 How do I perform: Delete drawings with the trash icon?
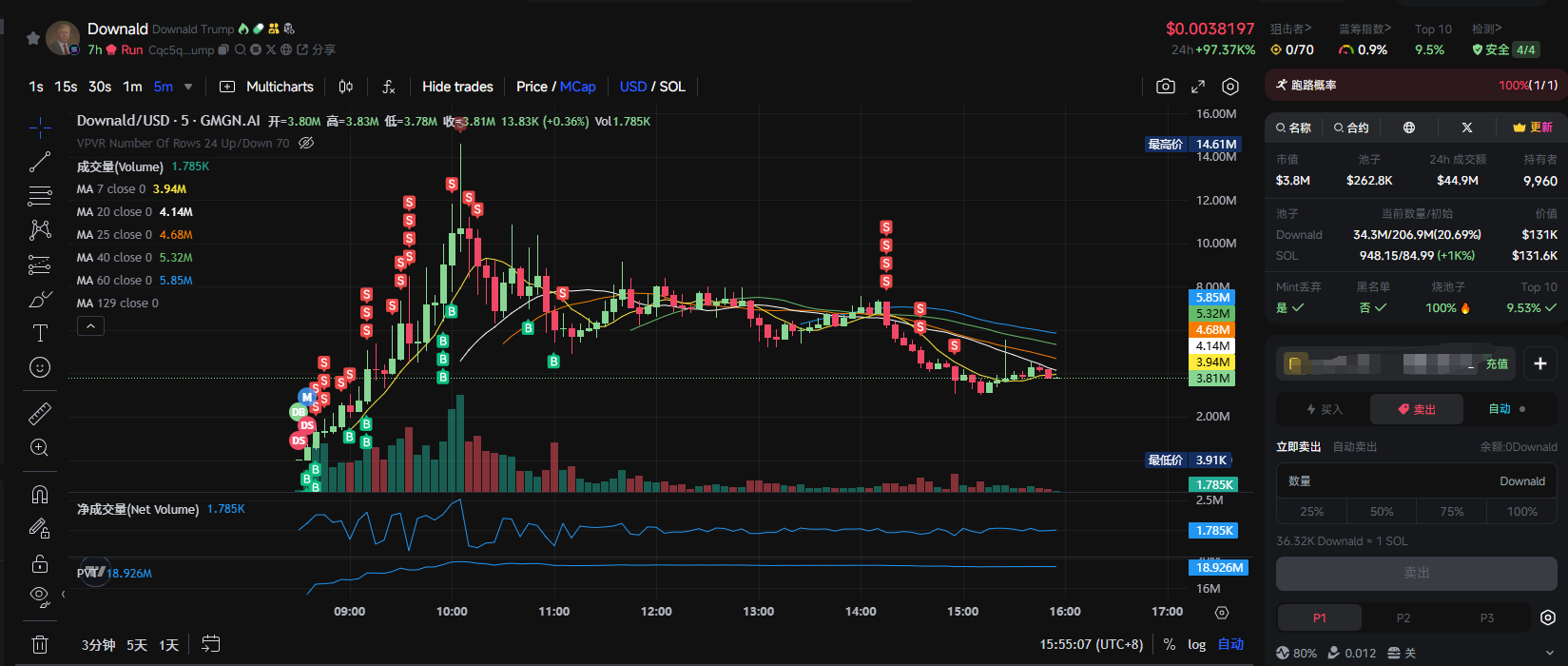[40, 644]
